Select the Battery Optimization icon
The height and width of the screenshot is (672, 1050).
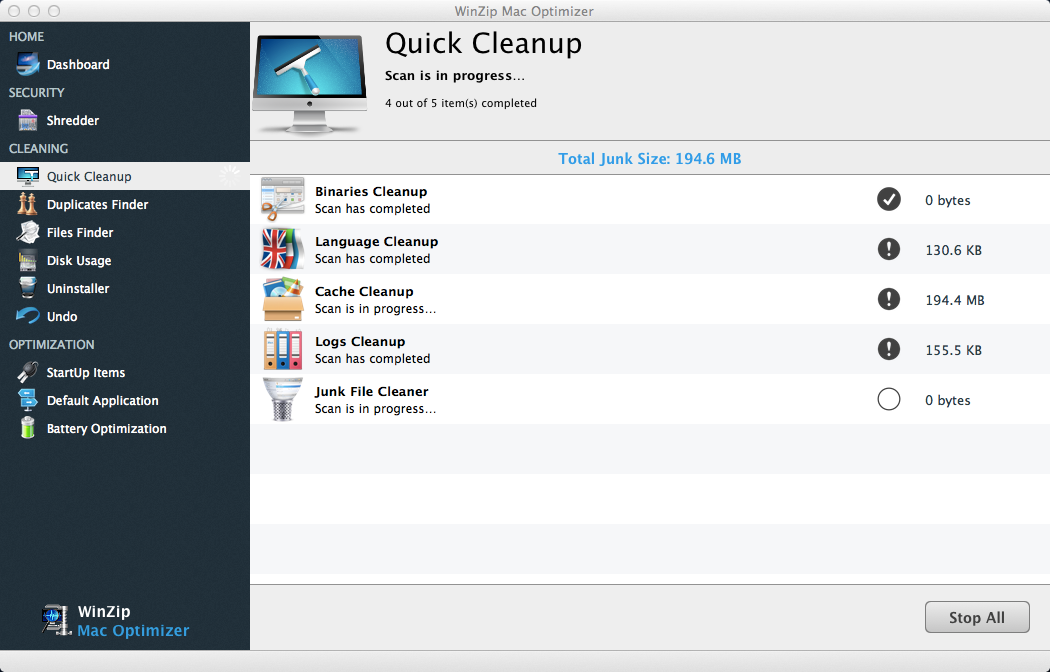pos(28,429)
